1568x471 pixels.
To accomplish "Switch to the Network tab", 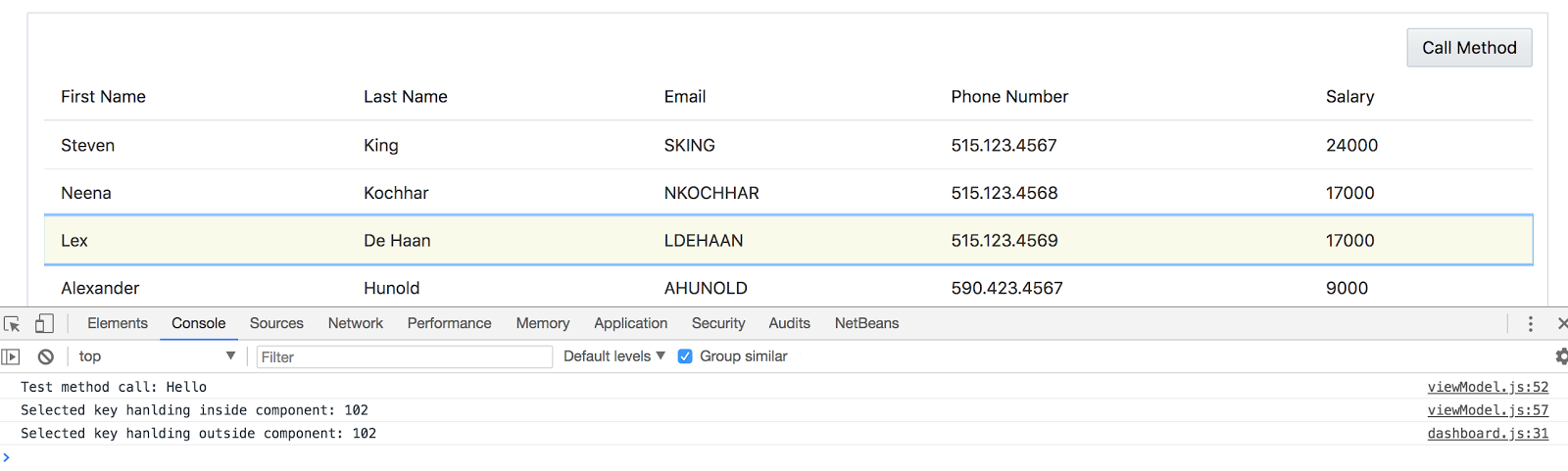I will click(x=355, y=323).
